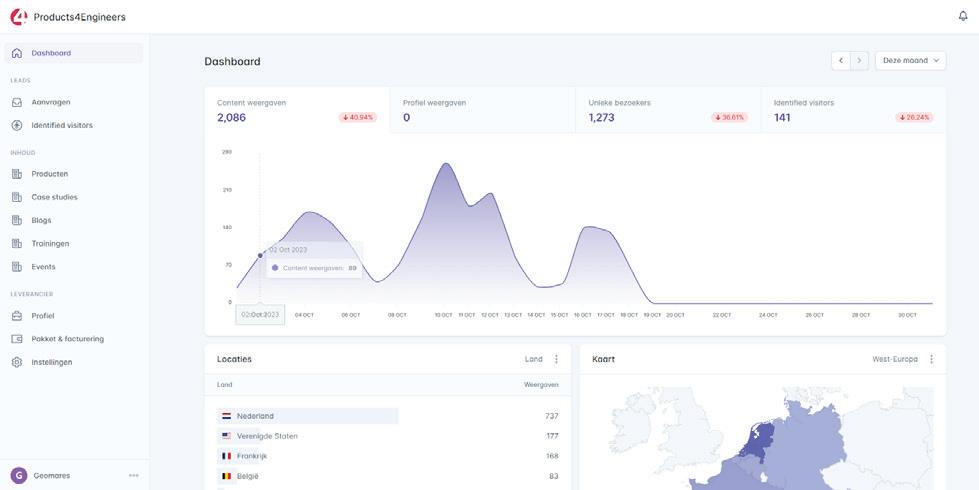Viewport: 979px width, 490px height.
Task: Select the Identified visitors sidebar icon
Action: click(17, 125)
